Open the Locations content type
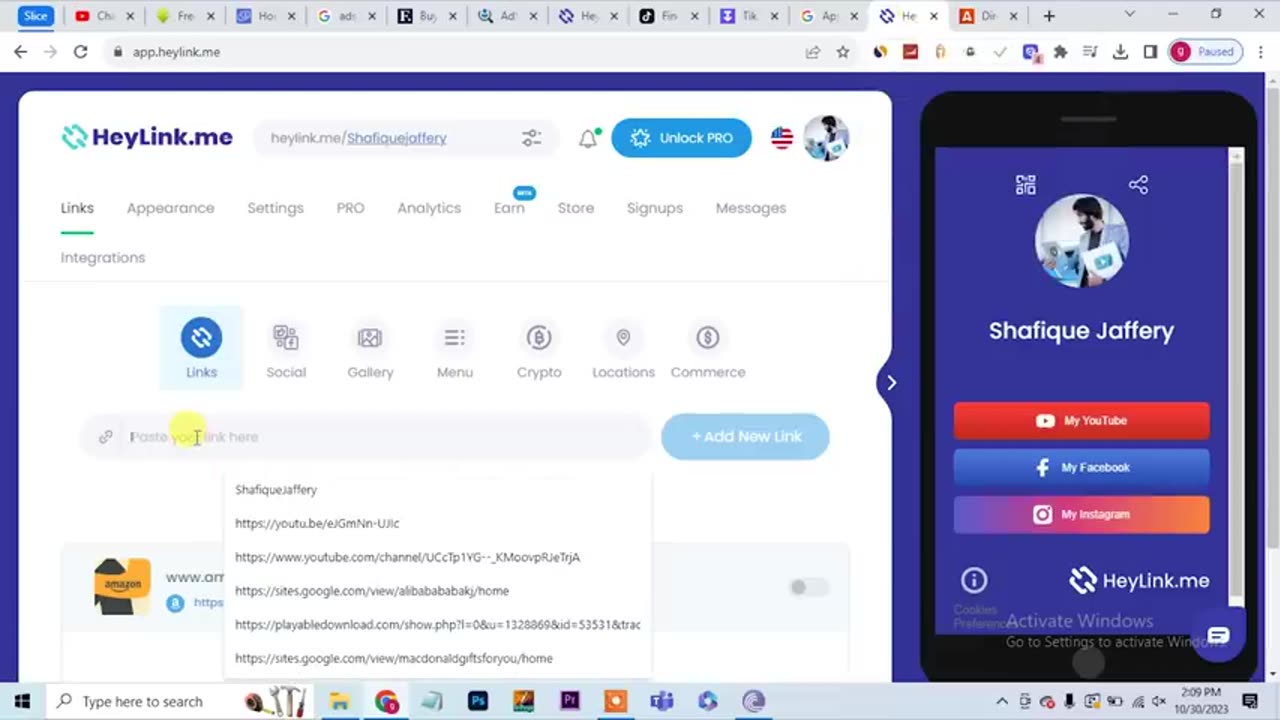 (623, 338)
